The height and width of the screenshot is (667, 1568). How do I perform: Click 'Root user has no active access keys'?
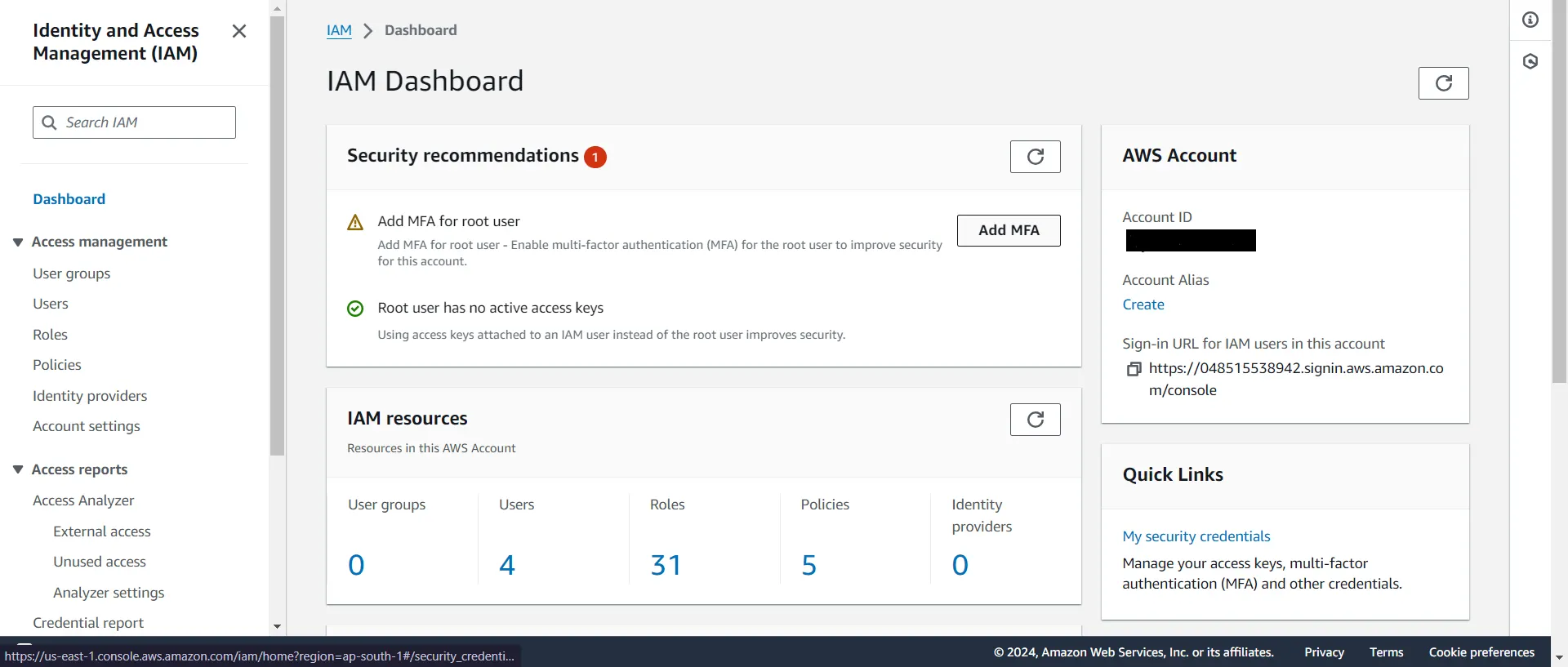(x=490, y=308)
